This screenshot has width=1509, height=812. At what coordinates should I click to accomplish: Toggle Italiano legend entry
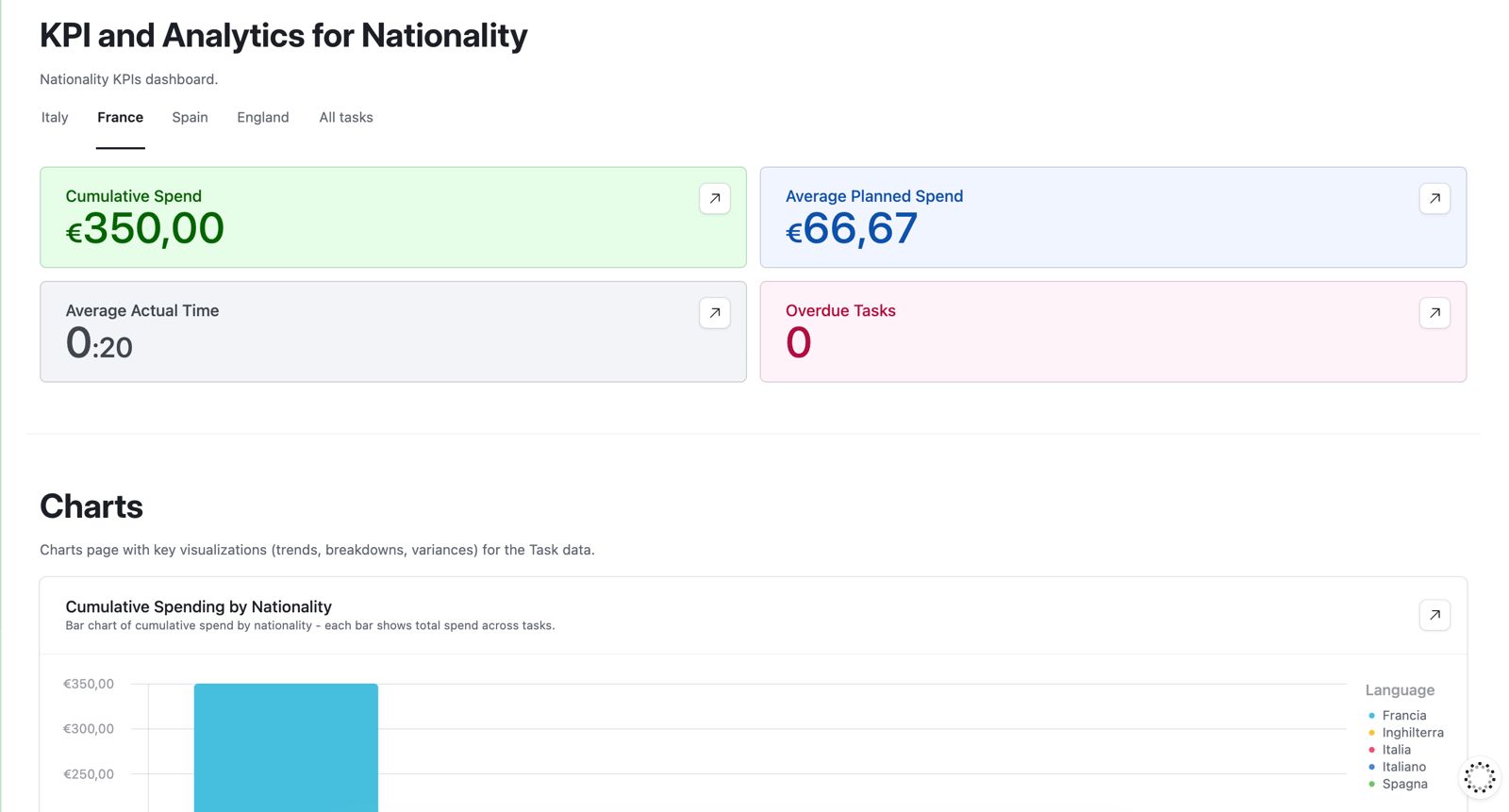coord(1397,767)
